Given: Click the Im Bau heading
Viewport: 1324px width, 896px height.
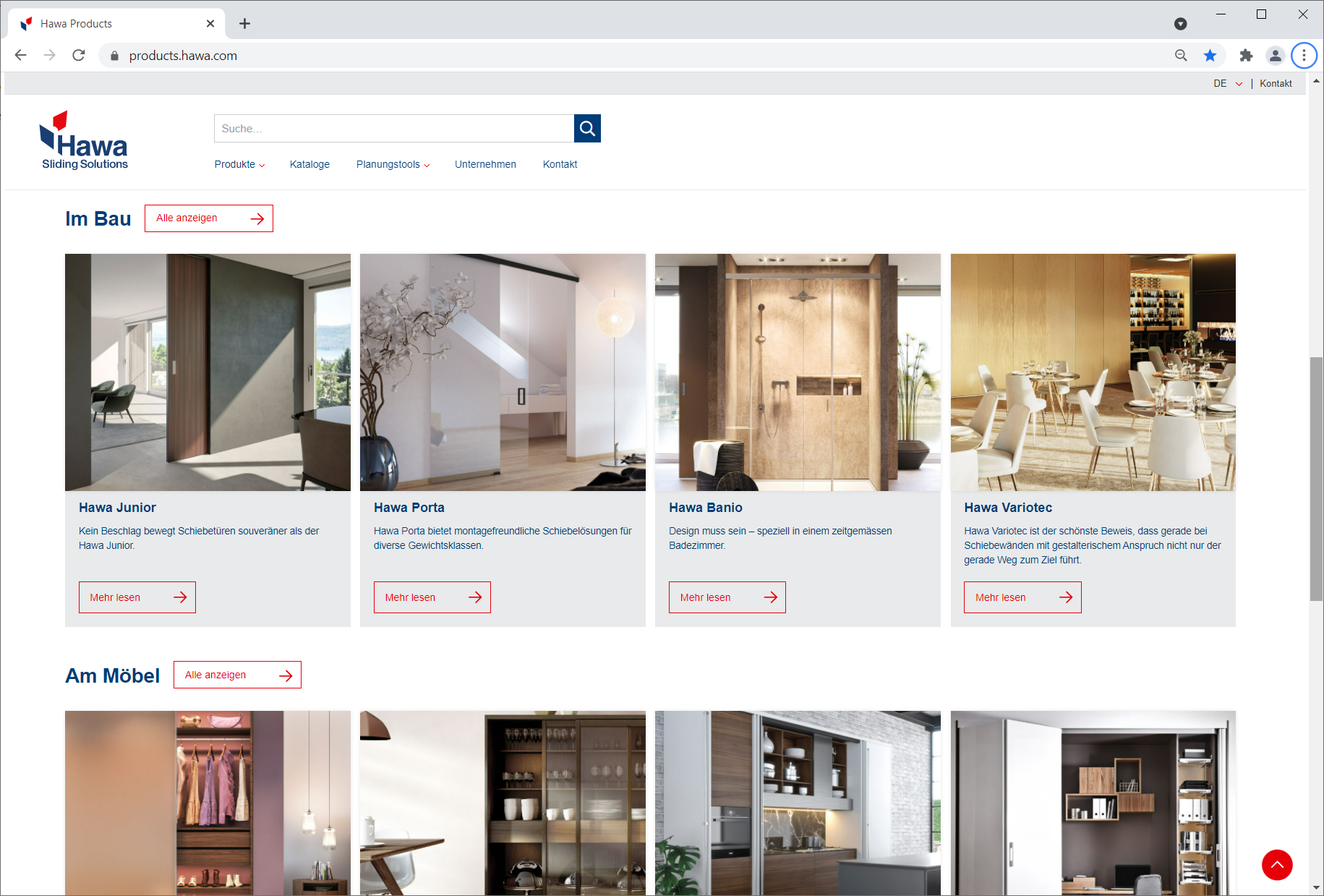Looking at the screenshot, I should tap(98, 218).
